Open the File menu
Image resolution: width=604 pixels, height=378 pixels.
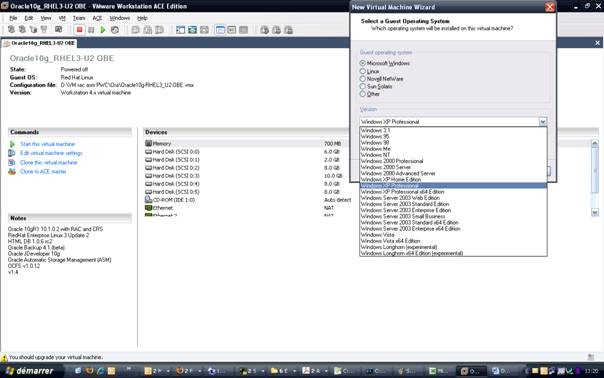13,18
